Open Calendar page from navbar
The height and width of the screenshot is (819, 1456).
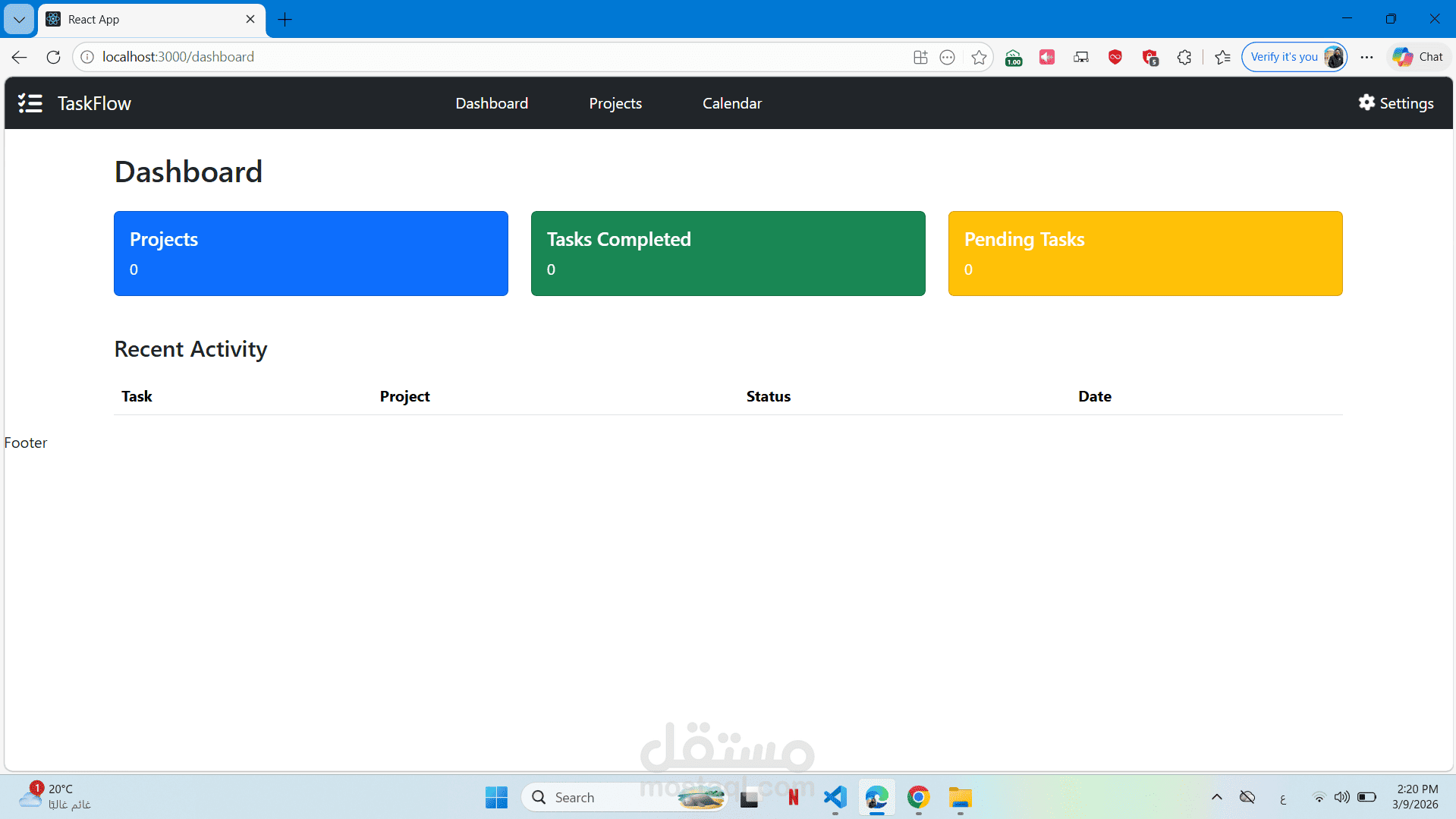click(731, 103)
